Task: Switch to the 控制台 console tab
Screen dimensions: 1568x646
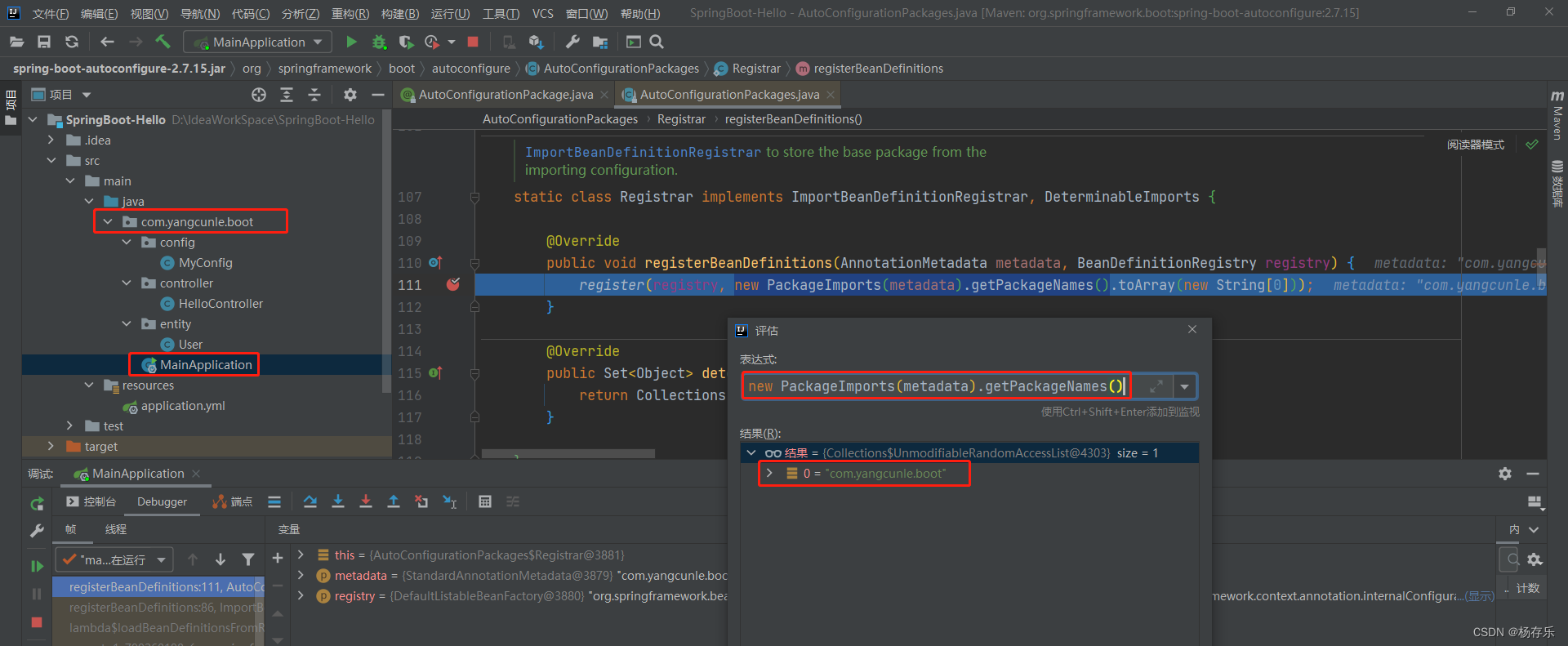Action: tap(91, 501)
